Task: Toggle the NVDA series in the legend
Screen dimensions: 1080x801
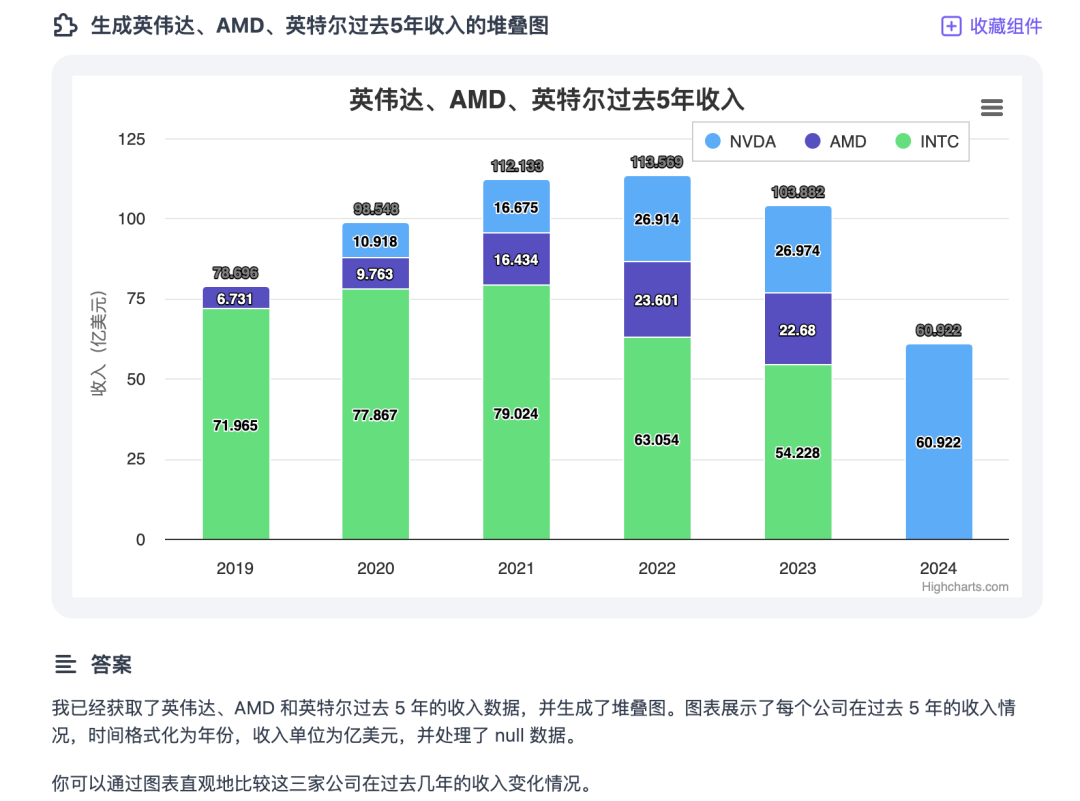Action: [x=740, y=141]
